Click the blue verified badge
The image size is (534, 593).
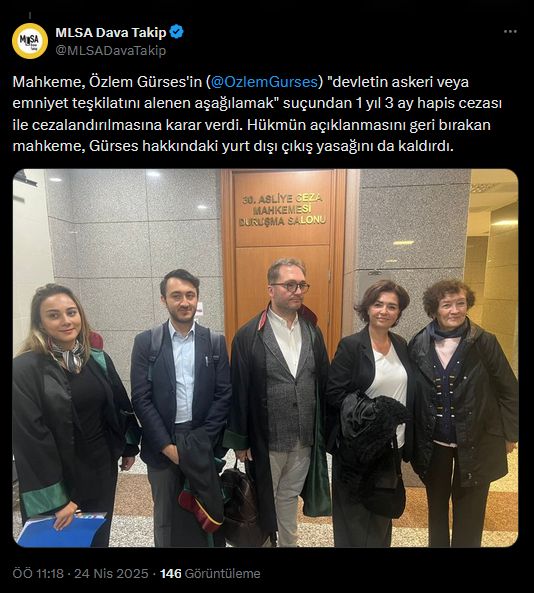click(x=176, y=32)
